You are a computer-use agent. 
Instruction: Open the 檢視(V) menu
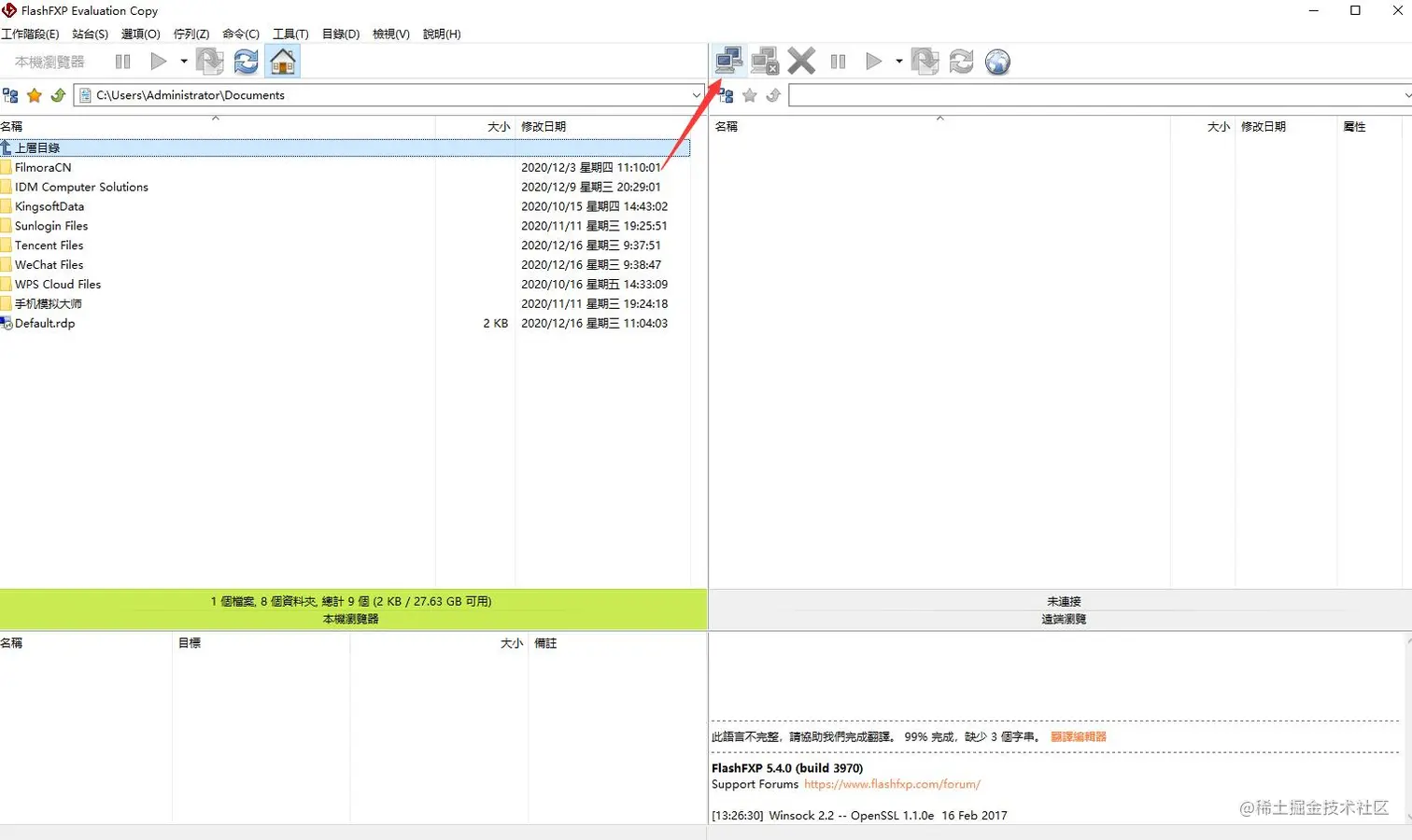[x=391, y=34]
